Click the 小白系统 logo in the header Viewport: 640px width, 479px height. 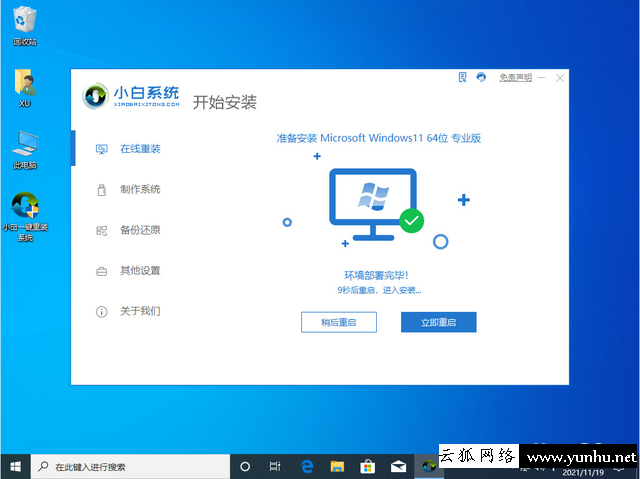tap(131, 96)
